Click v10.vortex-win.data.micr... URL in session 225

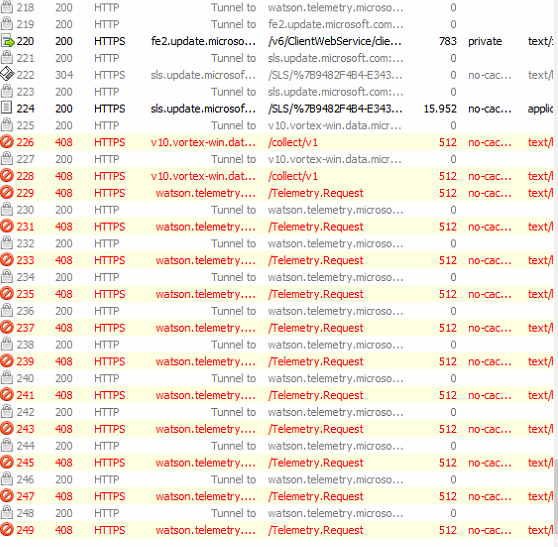pyautogui.click(x=335, y=125)
